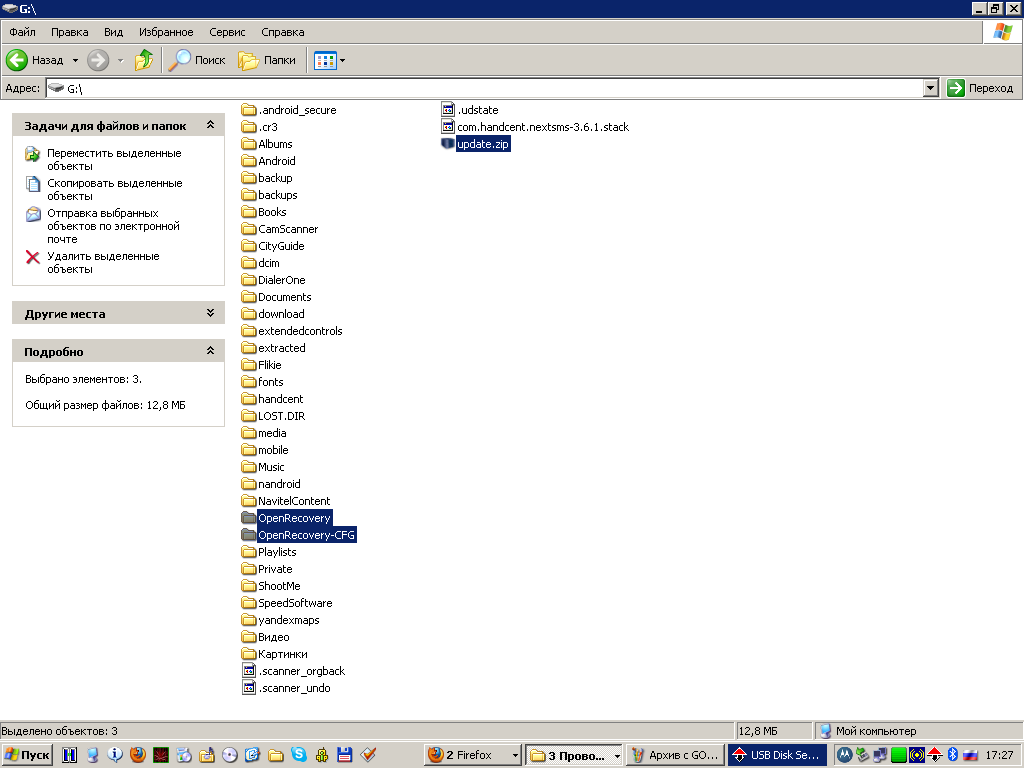Click green square icon in system tray

tap(899, 755)
